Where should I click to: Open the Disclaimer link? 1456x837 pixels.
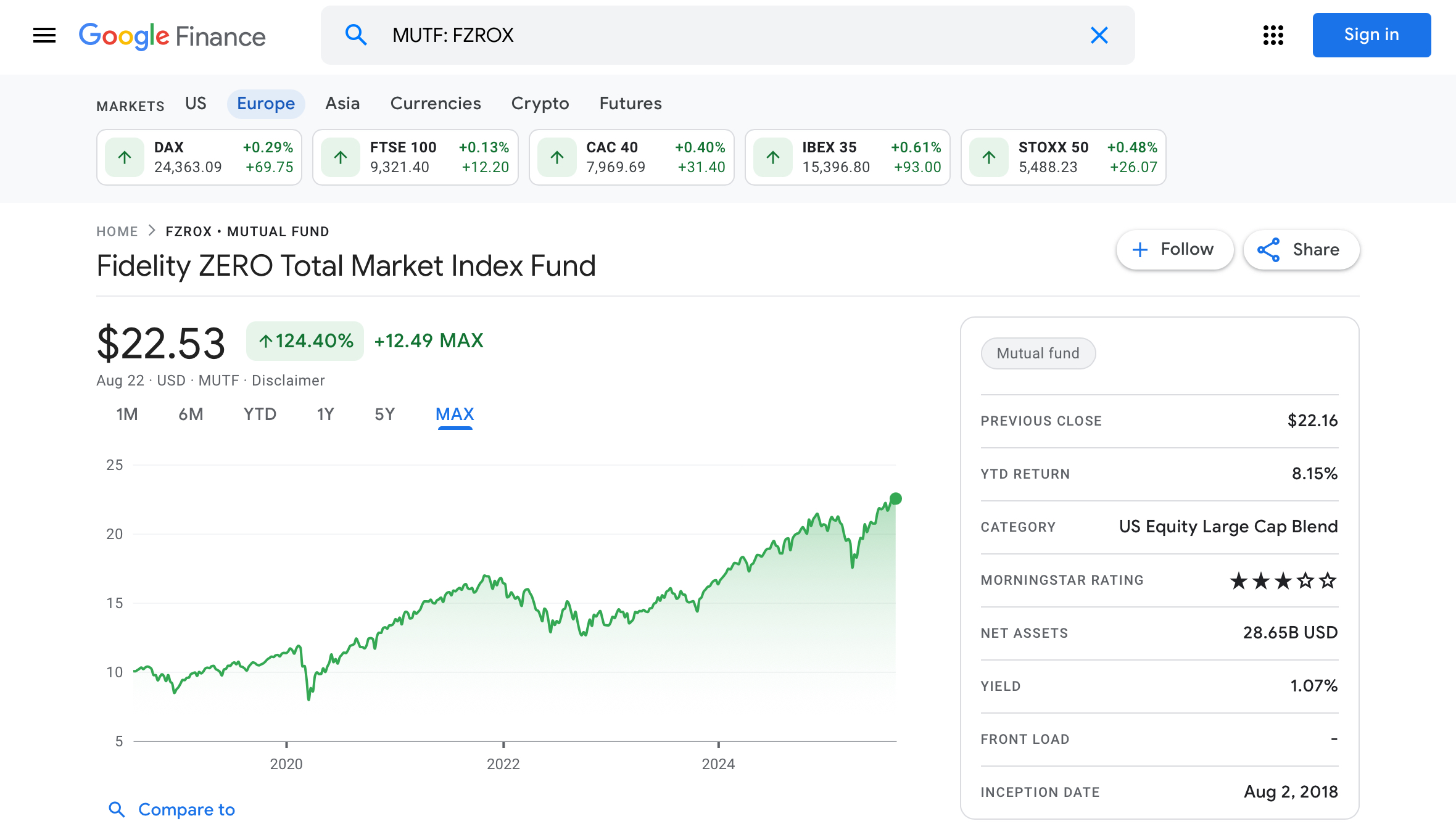[288, 381]
